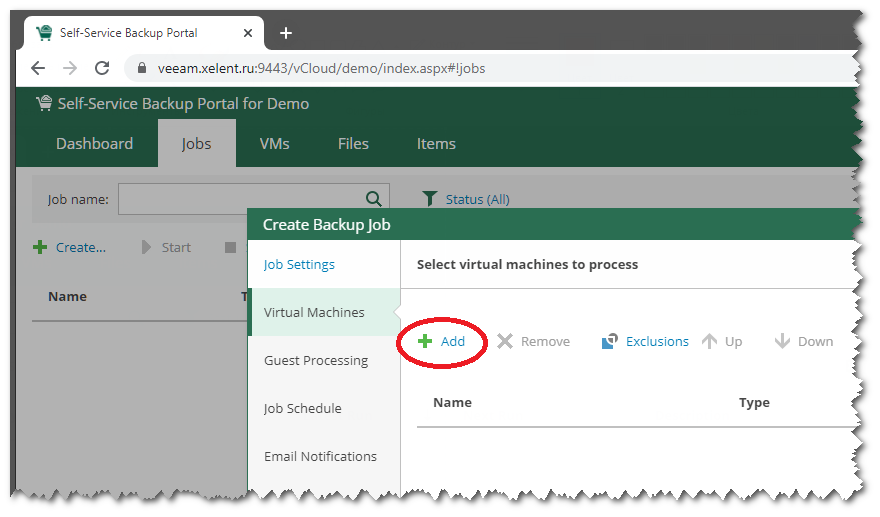This screenshot has height=517, width=880.
Task: Open a new browser tab with plus
Action: pyautogui.click(x=286, y=33)
